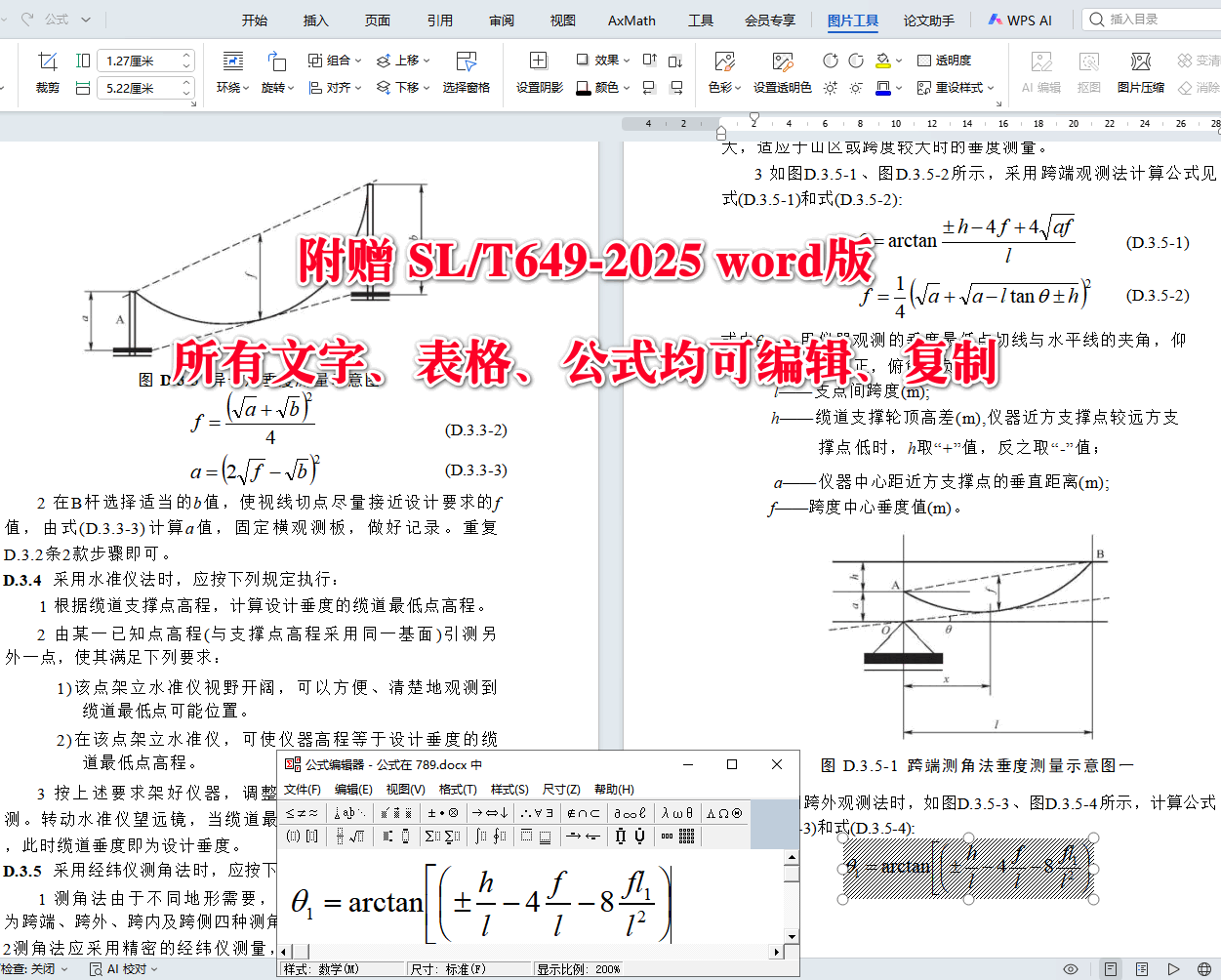This screenshot has height=980, width=1221.
Task: Switch to the 引用 ribbon tab
Action: [x=439, y=20]
